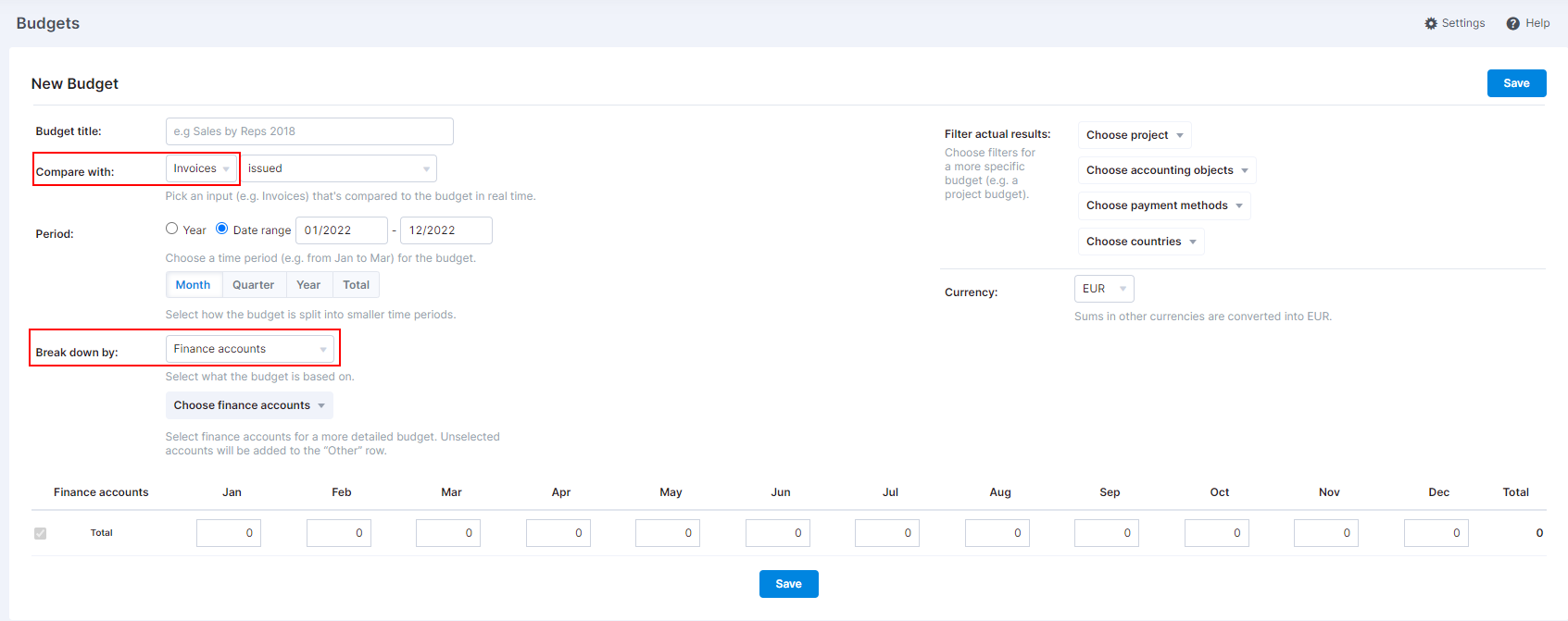This screenshot has width=1568, height=621.
Task: Click the Jan budget amount field
Action: [x=229, y=533]
